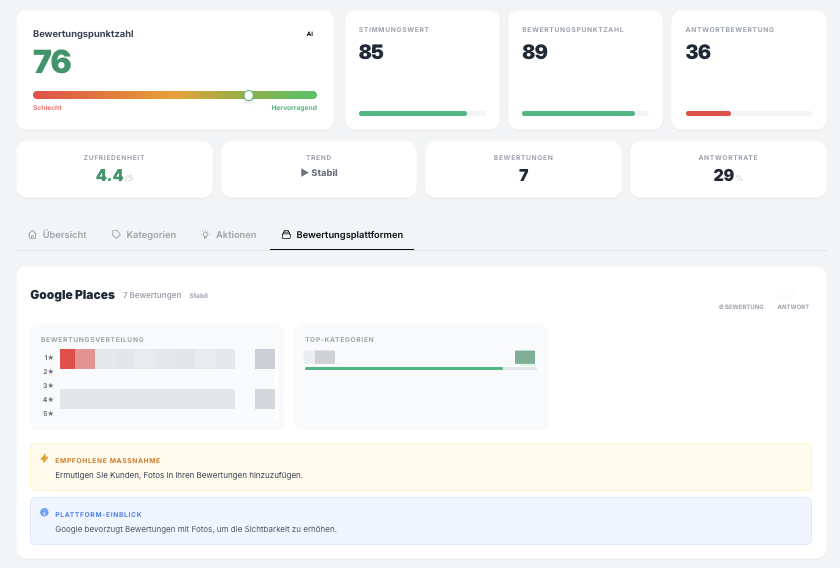The width and height of the screenshot is (840, 568).
Task: Click the progress bar under small Bewertungspunktzahl 89
Action: (x=578, y=114)
